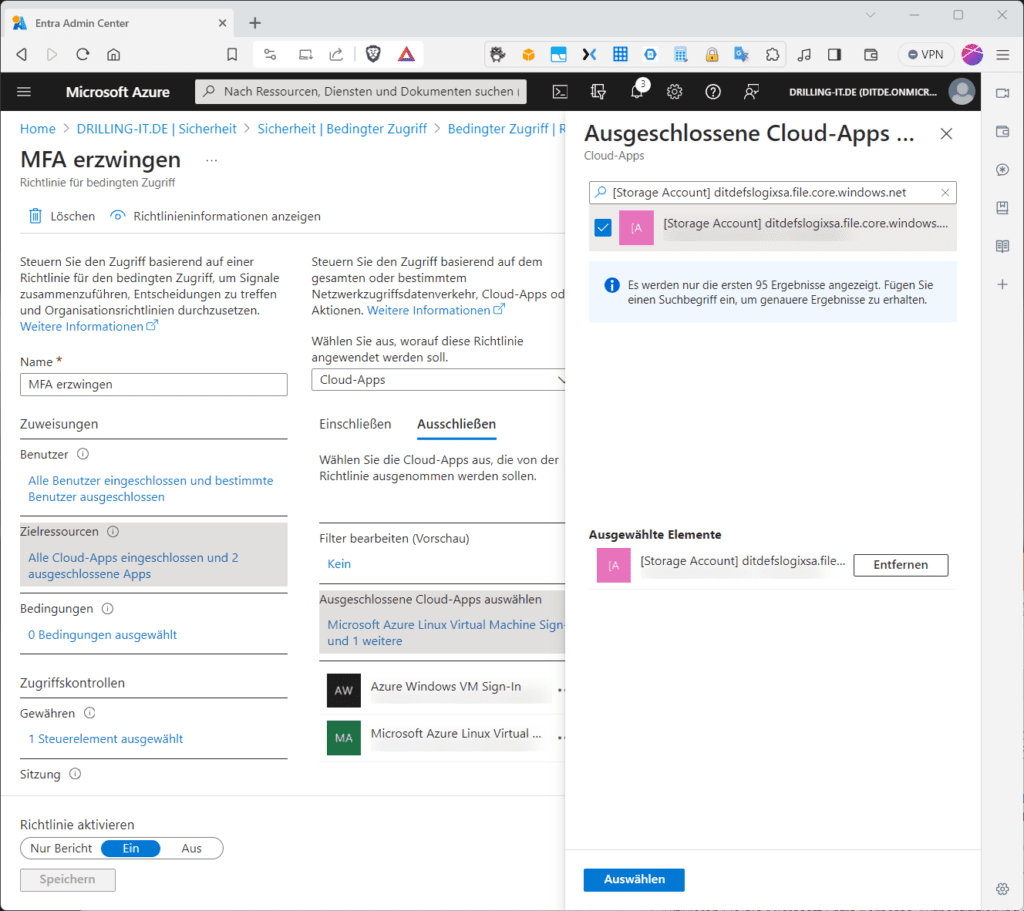Viewport: 1024px width, 911px height.
Task: Open options for Azure Windows VM Sign-In
Action: click(561, 690)
